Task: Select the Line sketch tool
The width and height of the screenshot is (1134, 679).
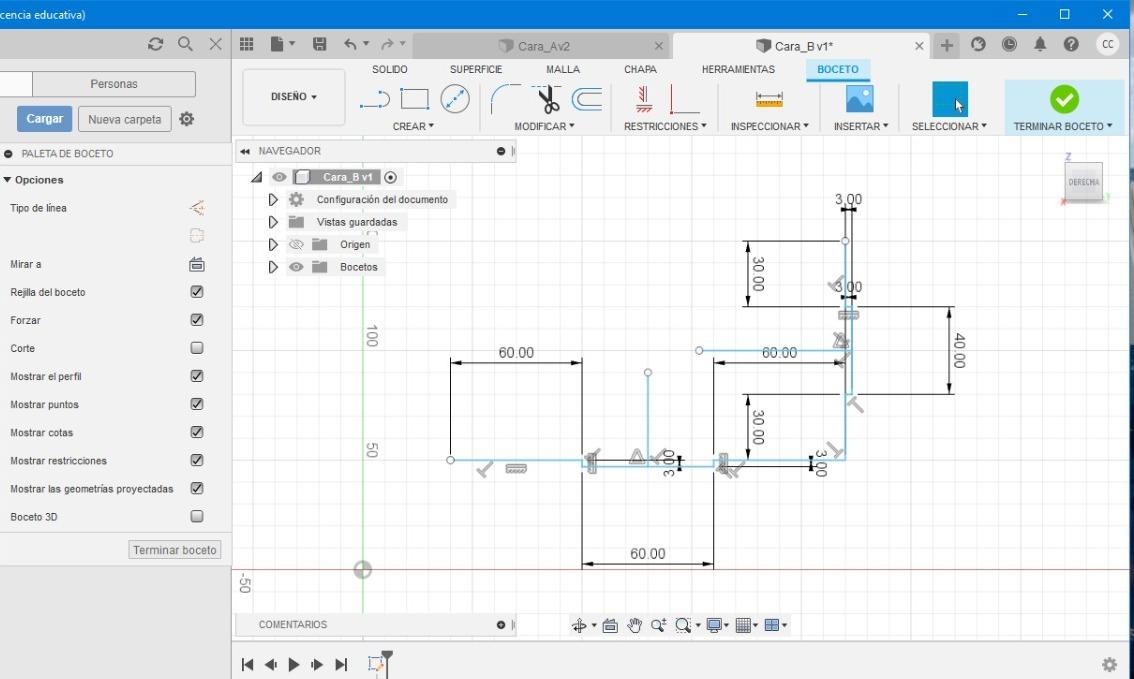Action: 375,100
